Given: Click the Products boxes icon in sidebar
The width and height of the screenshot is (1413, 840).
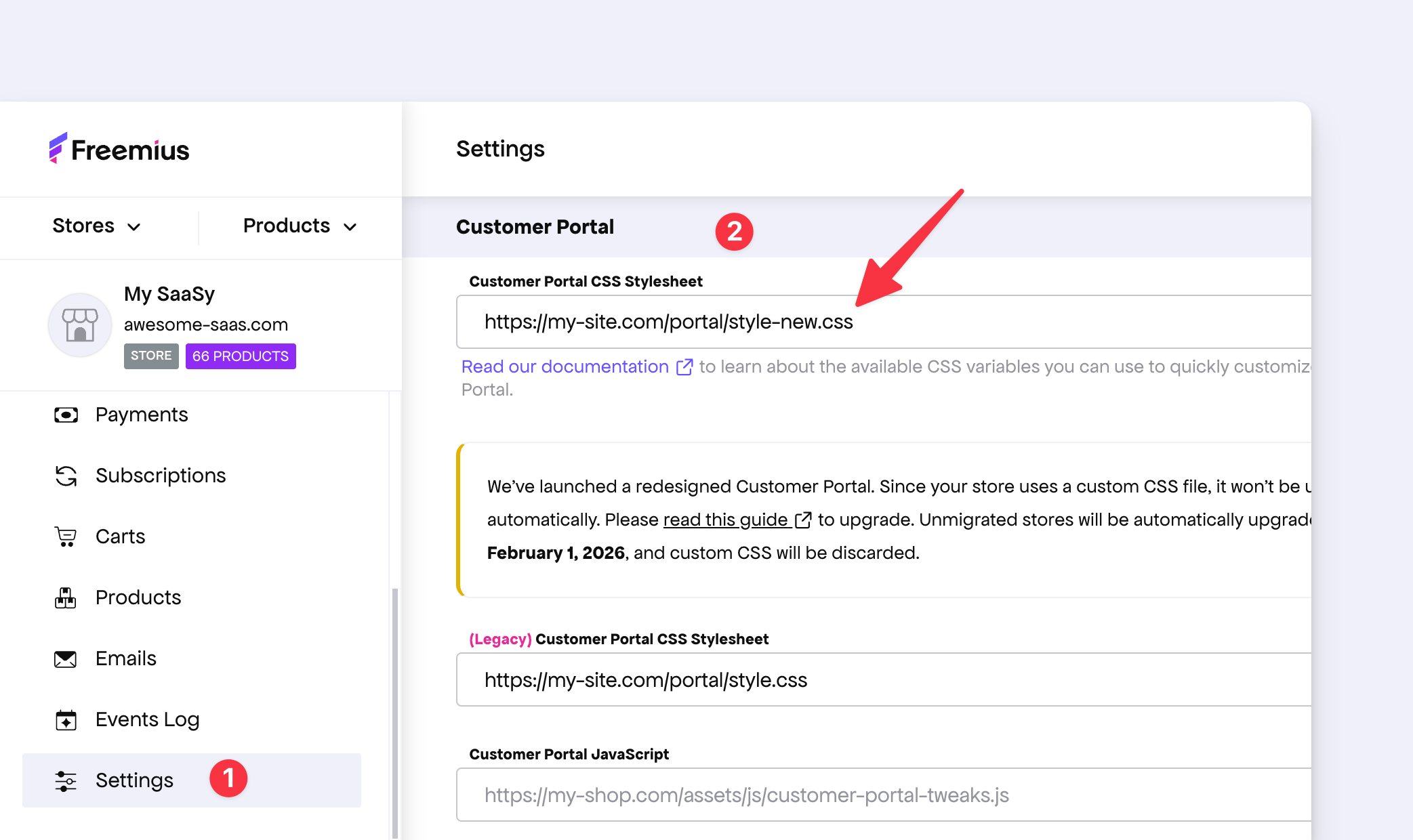Looking at the screenshot, I should click(66, 597).
